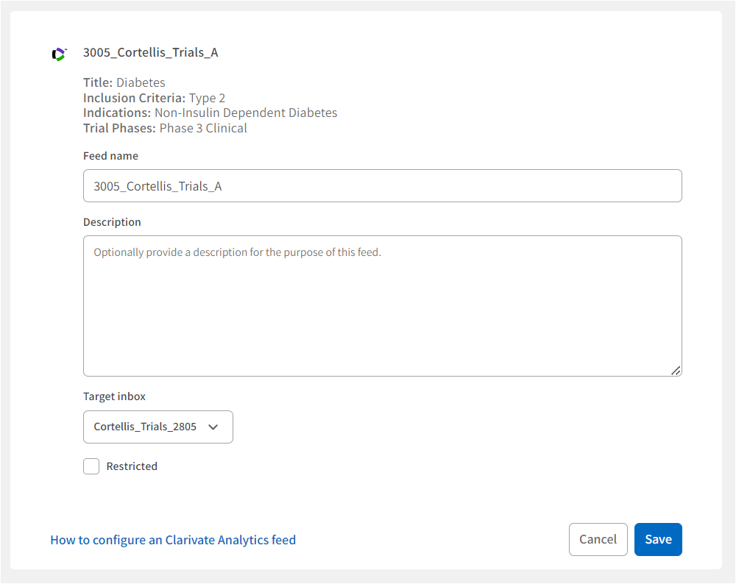Image resolution: width=736 pixels, height=584 pixels.
Task: Open How to configure Clarivate Analytics feed link
Action: pyautogui.click(x=173, y=540)
